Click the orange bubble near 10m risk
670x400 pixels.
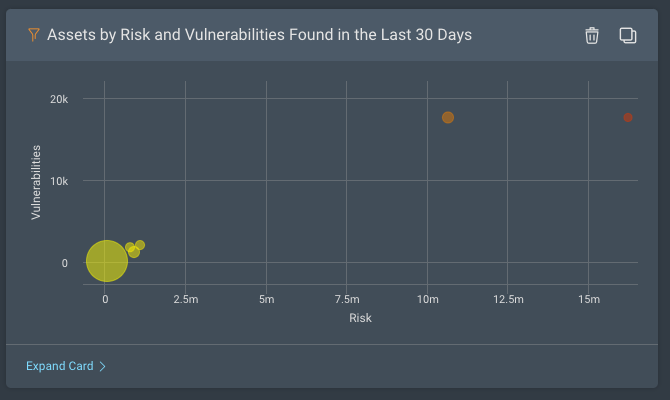pyautogui.click(x=448, y=118)
